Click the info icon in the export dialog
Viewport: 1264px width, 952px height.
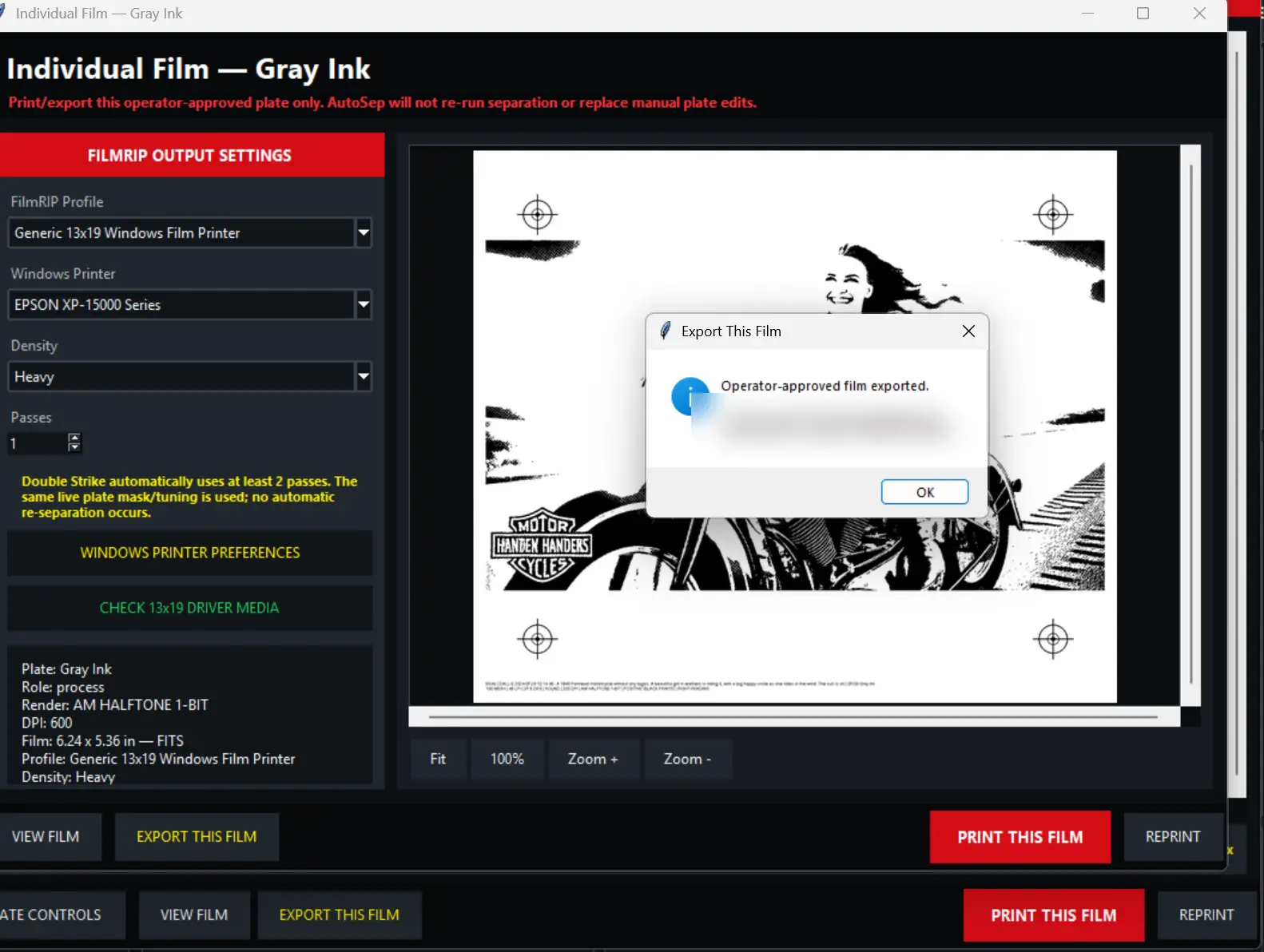click(690, 396)
